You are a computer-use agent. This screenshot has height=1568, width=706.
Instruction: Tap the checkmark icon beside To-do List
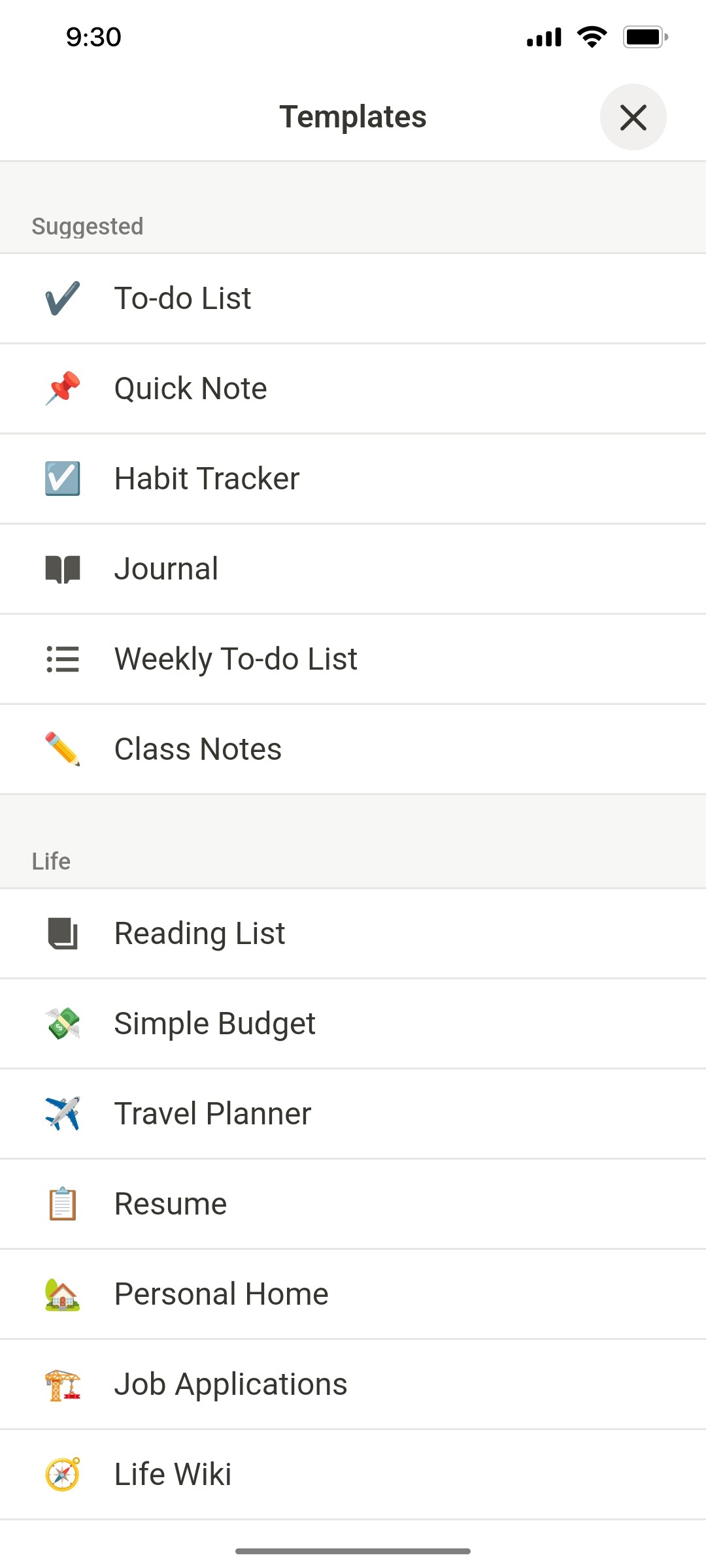pyautogui.click(x=62, y=297)
